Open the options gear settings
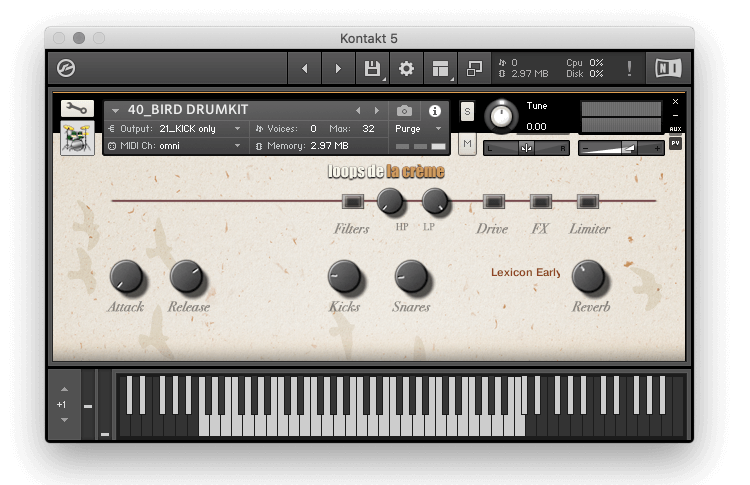This screenshot has height=485, width=750. point(406,68)
